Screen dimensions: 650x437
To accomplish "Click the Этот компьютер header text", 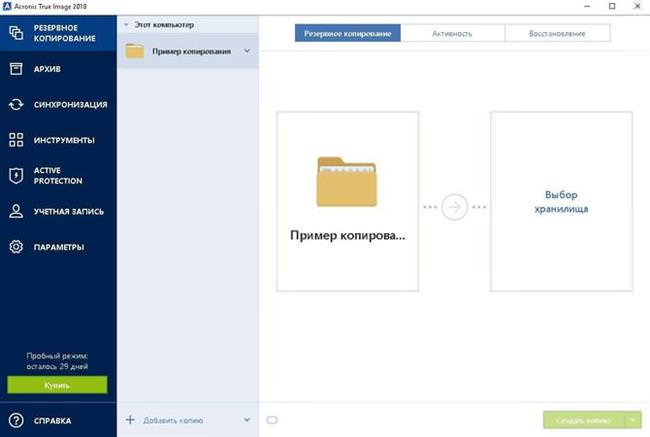I will click(164, 25).
